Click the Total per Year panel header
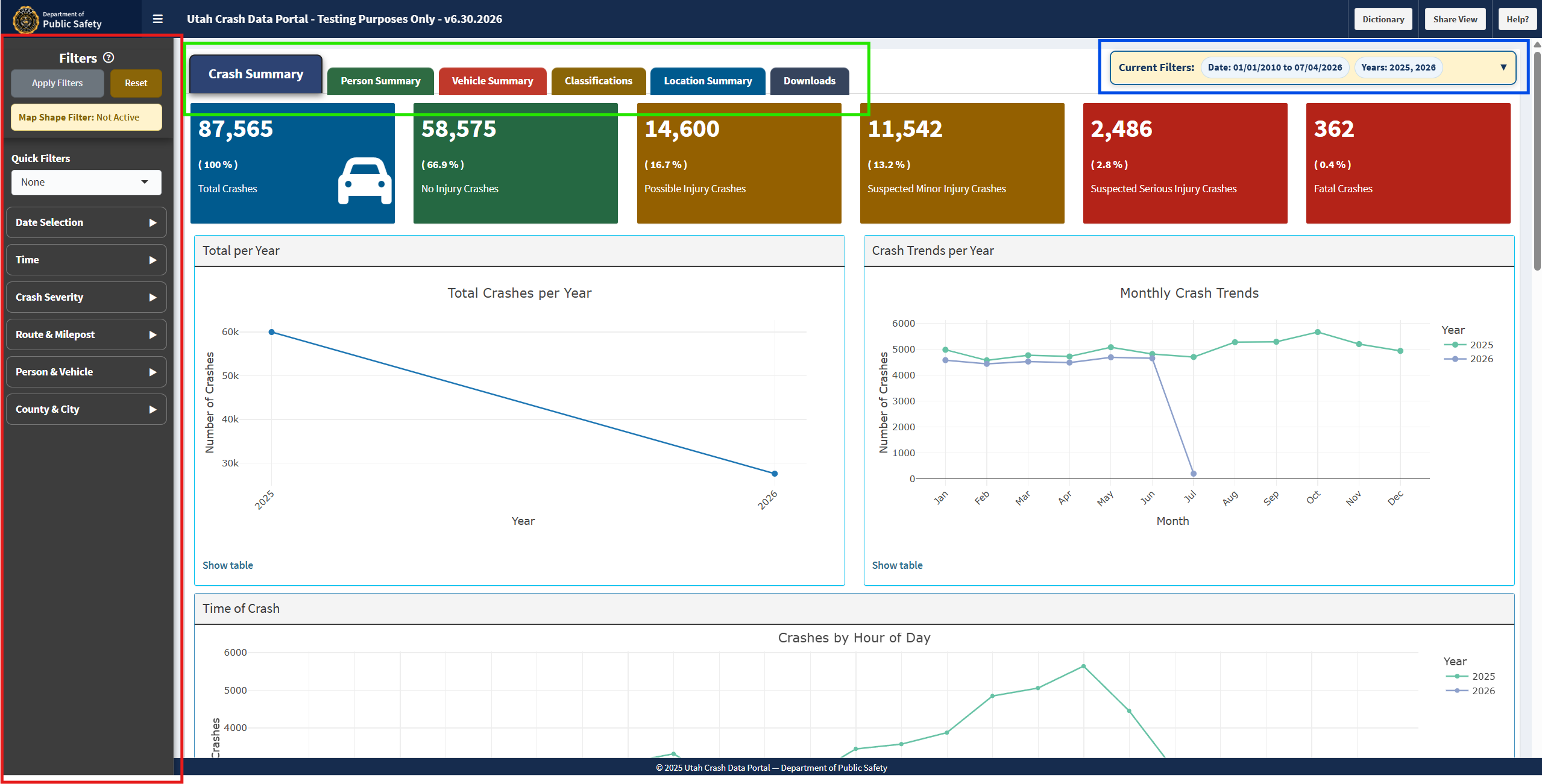This screenshot has width=1542, height=784. click(520, 251)
